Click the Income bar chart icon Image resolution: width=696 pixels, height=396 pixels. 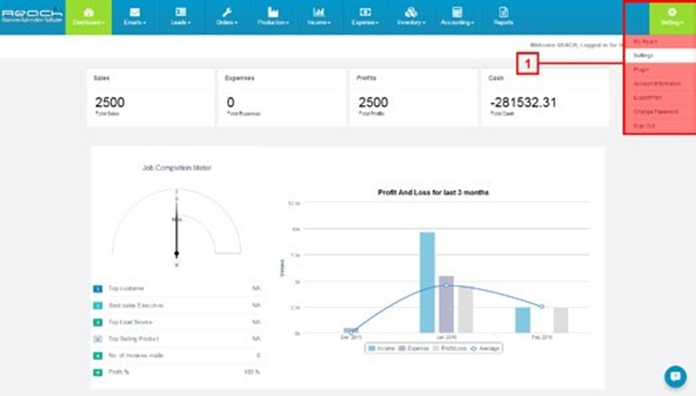pyautogui.click(x=319, y=12)
